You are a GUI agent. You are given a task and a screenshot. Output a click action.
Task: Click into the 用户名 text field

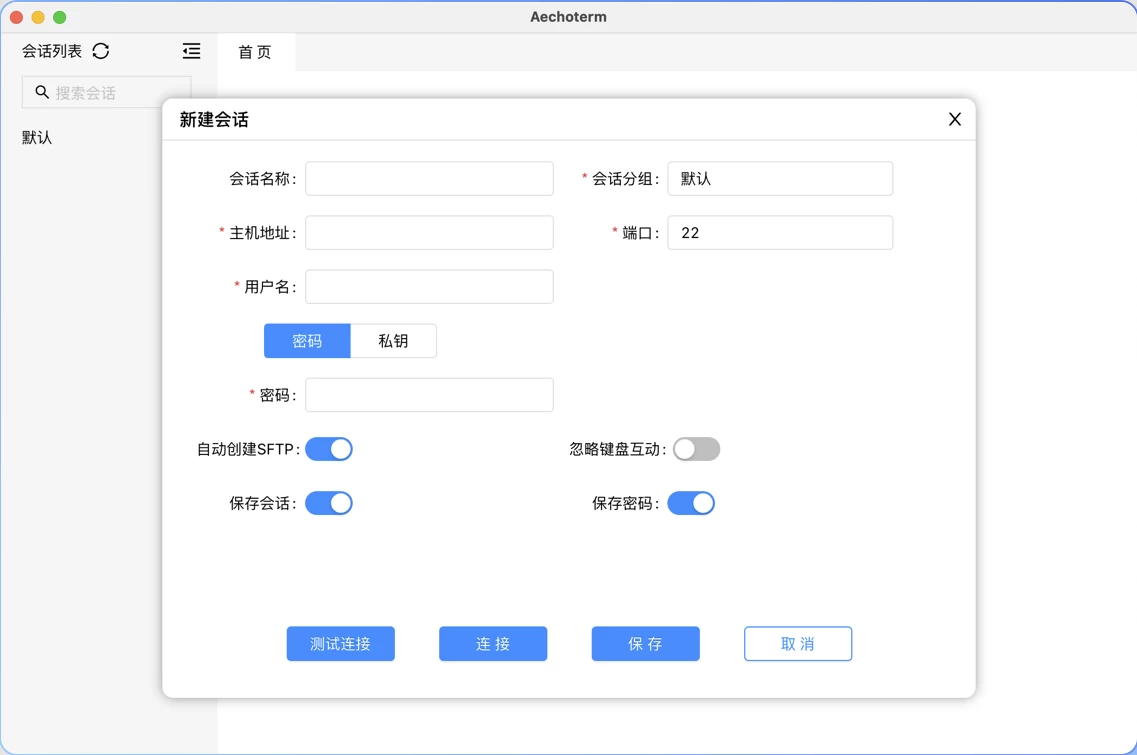pyautogui.click(x=429, y=287)
